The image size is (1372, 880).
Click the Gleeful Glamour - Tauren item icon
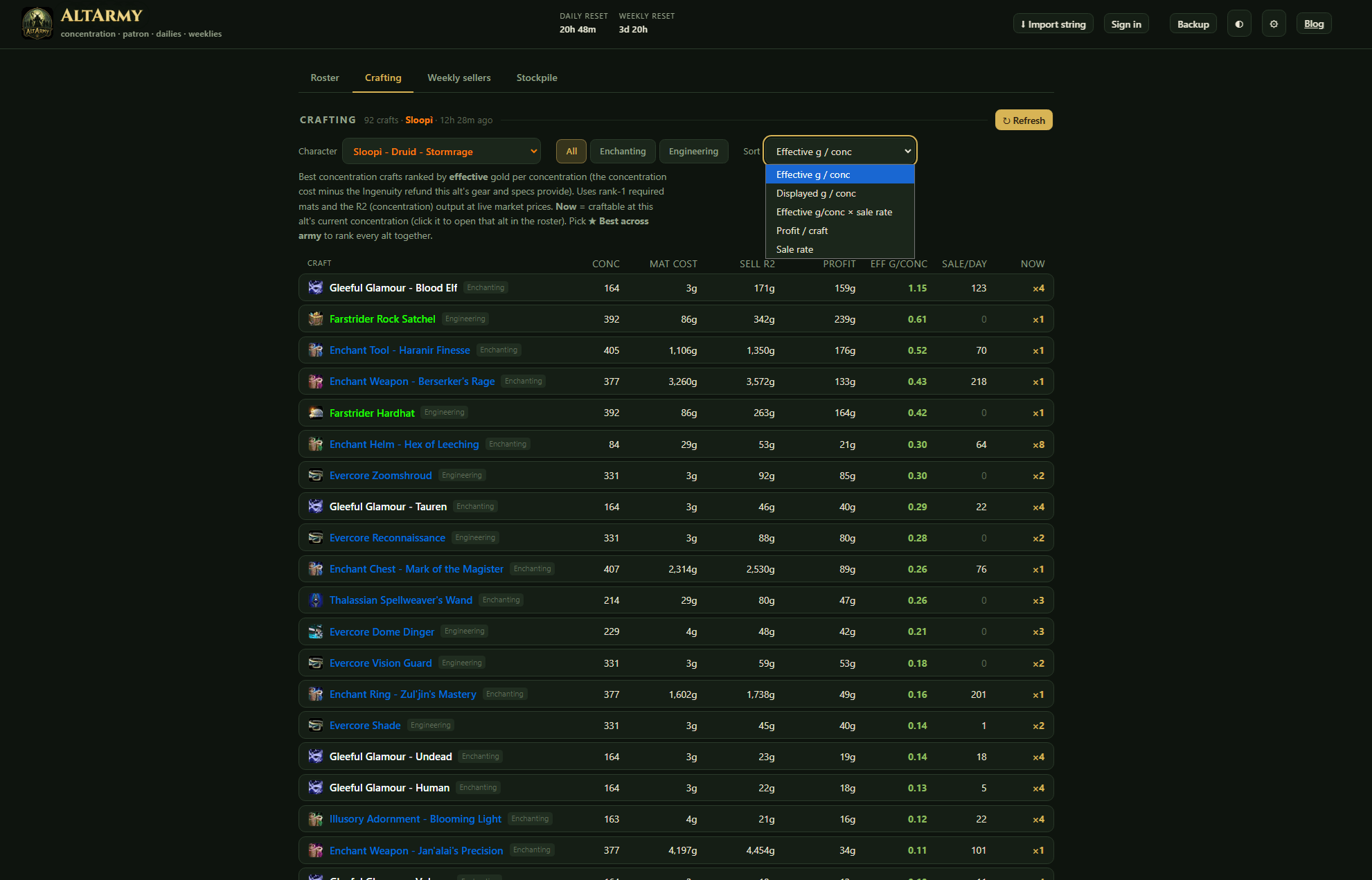pos(316,507)
